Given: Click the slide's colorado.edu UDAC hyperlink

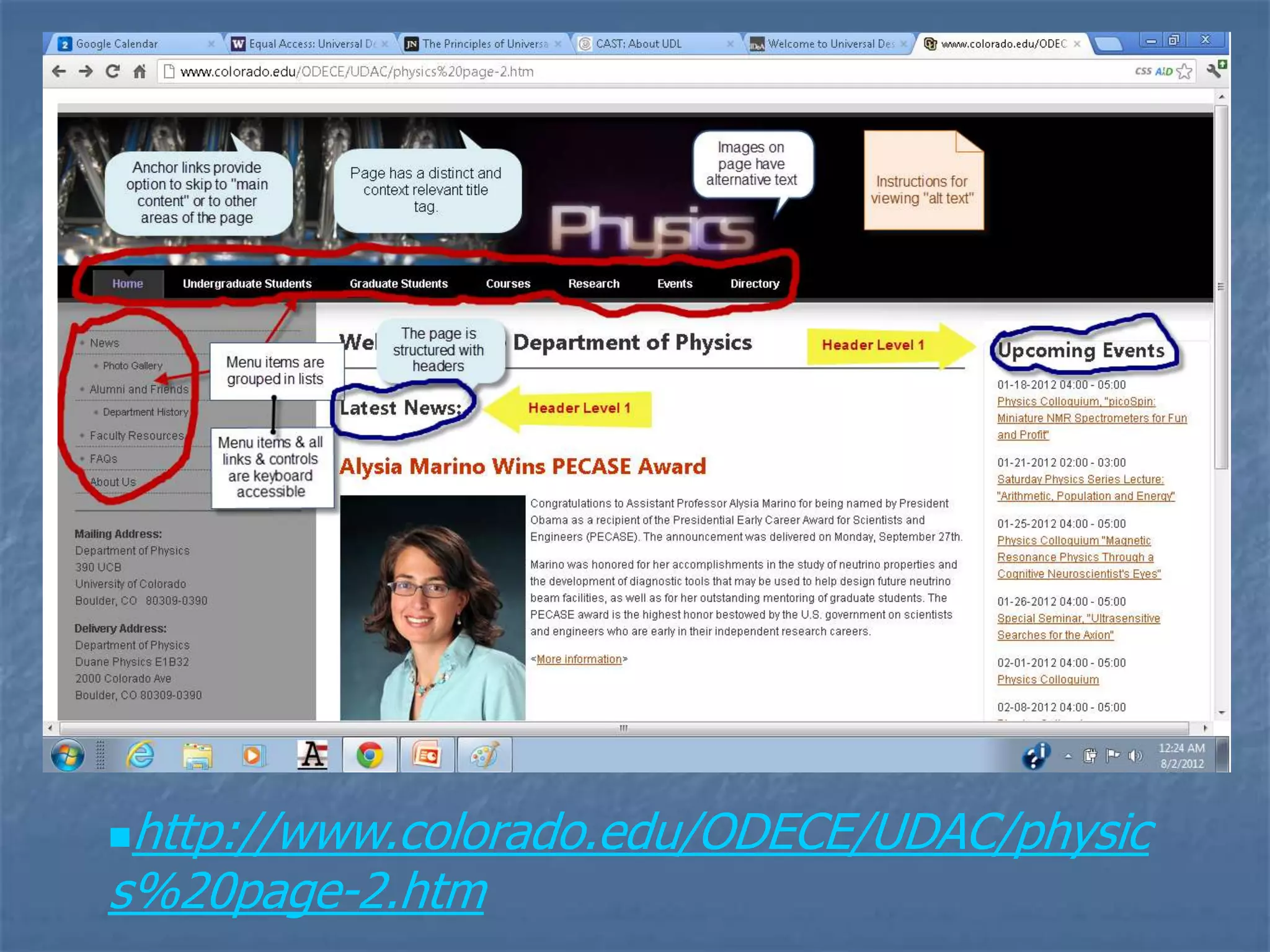Looking at the screenshot, I should (x=631, y=862).
